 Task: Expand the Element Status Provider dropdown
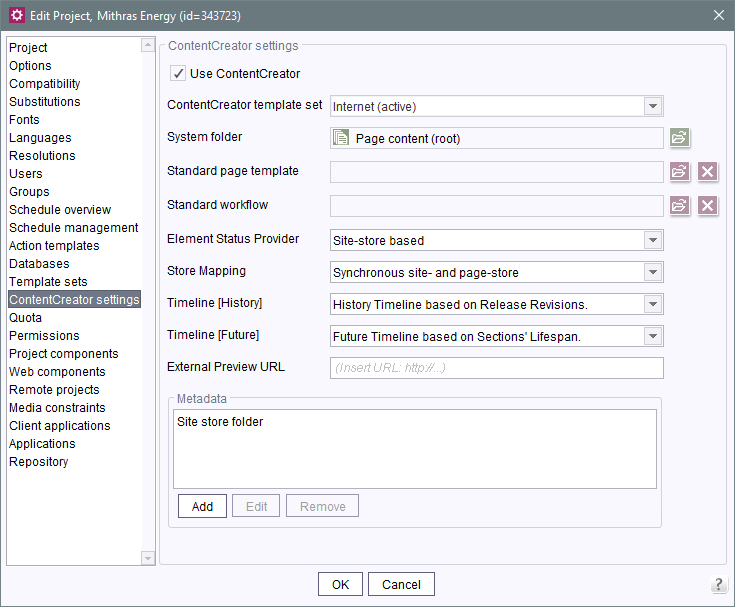point(652,240)
